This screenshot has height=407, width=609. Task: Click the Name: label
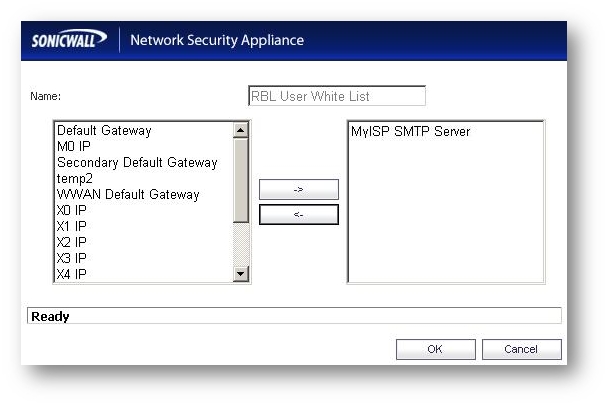pos(45,96)
